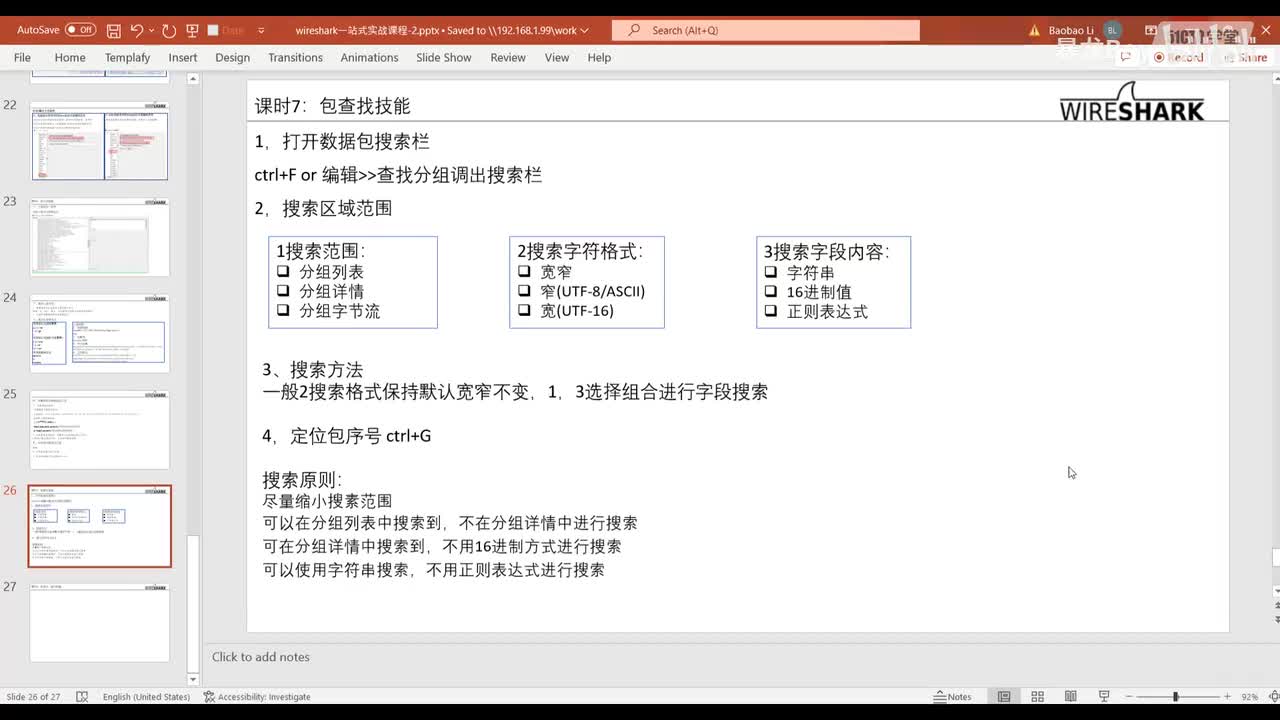Click the slide panel scroll up arrow
This screenshot has height=720, width=1280.
coord(193,79)
